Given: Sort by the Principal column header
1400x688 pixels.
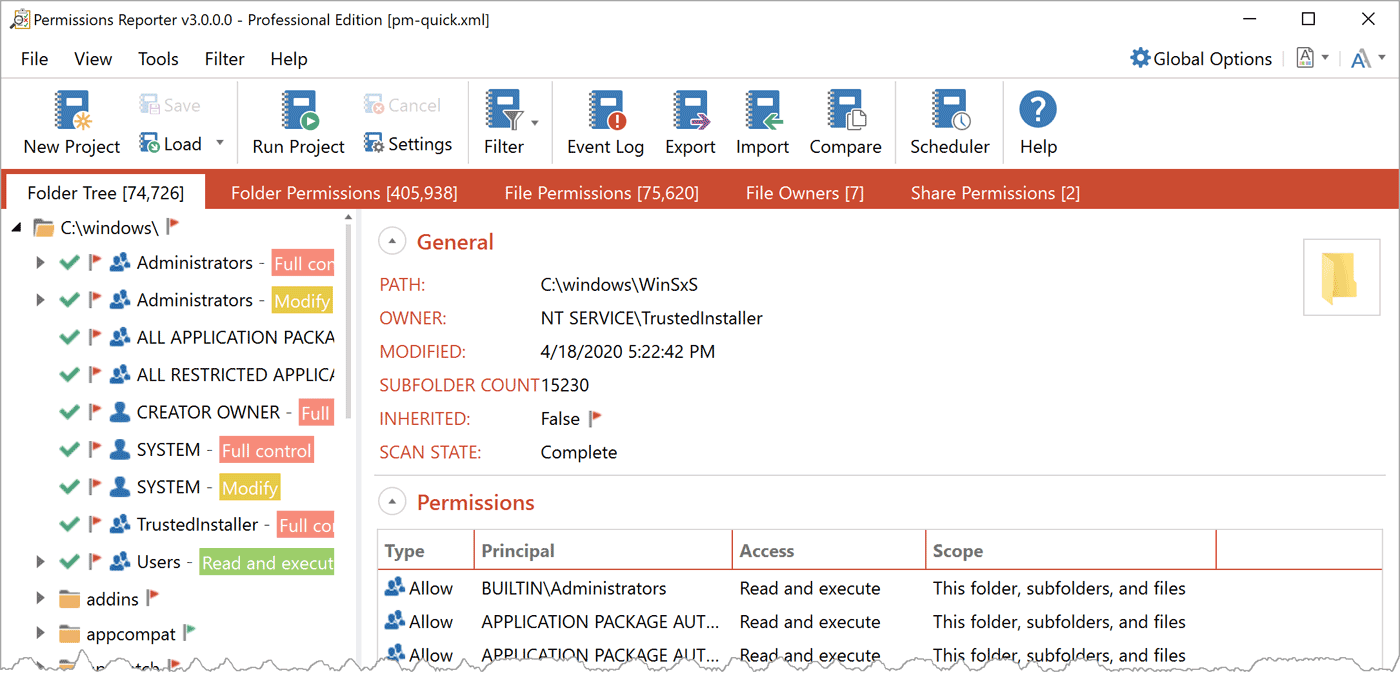Looking at the screenshot, I should (603, 551).
